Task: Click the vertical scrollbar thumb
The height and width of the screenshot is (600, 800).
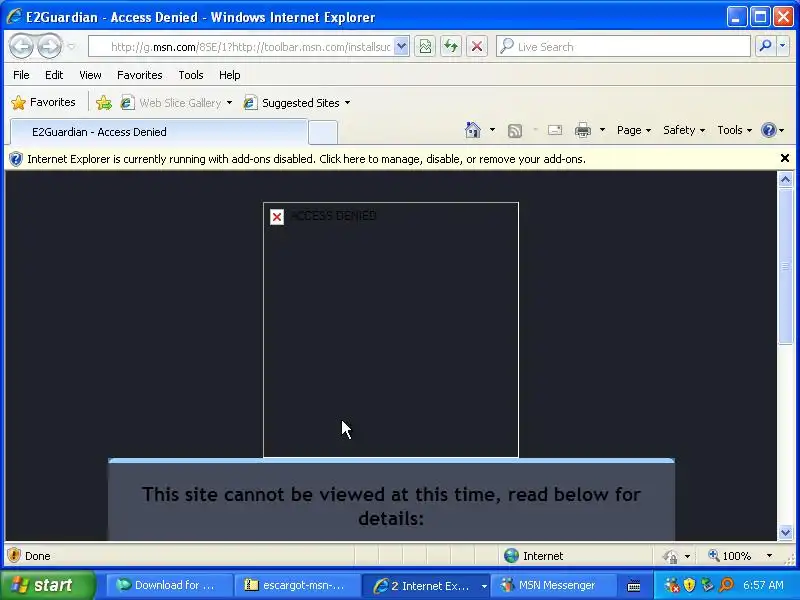Action: [785, 266]
